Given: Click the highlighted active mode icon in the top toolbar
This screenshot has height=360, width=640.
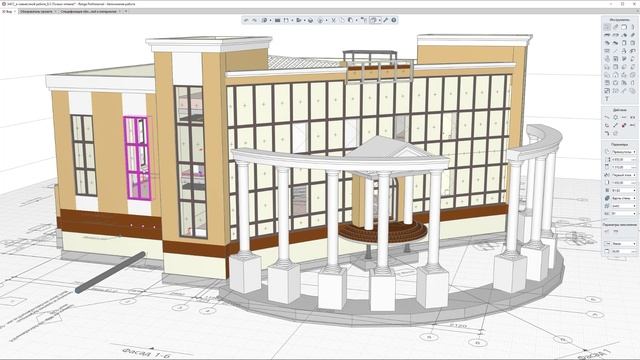Looking at the screenshot, I should pyautogui.click(x=374, y=20).
